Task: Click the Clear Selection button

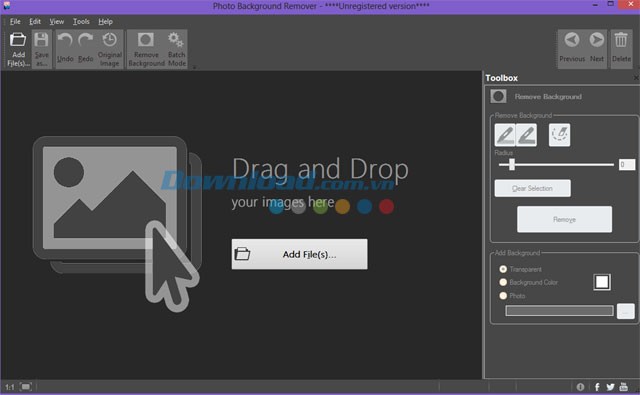Action: coord(532,188)
